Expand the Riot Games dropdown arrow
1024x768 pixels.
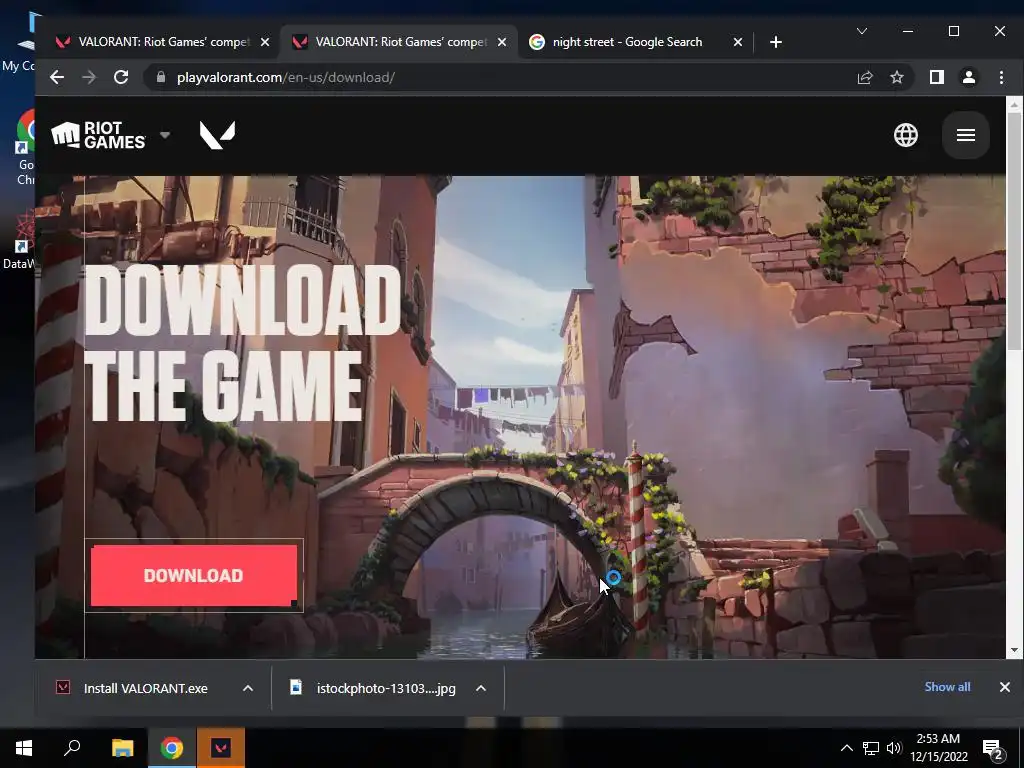165,135
